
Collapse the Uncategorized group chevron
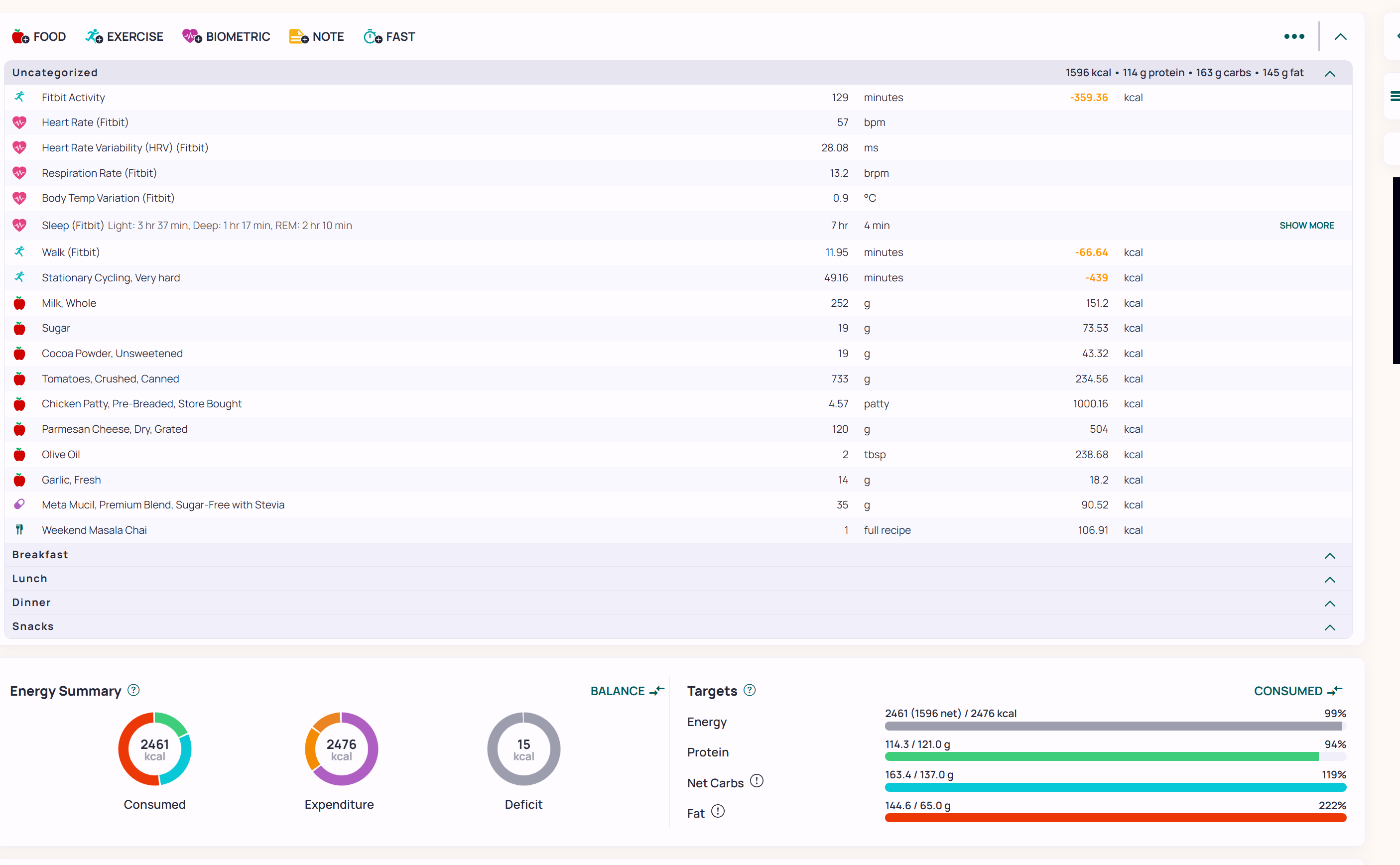[1330, 74]
